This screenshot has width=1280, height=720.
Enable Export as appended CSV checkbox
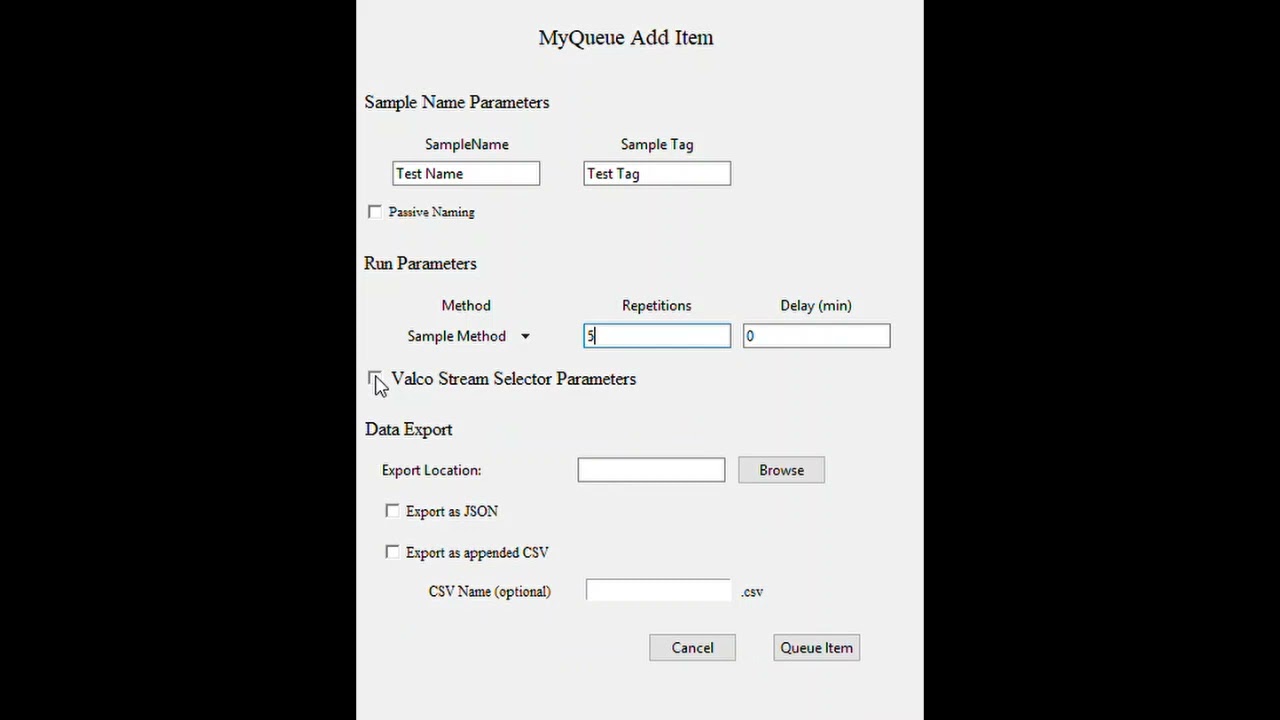tap(392, 552)
